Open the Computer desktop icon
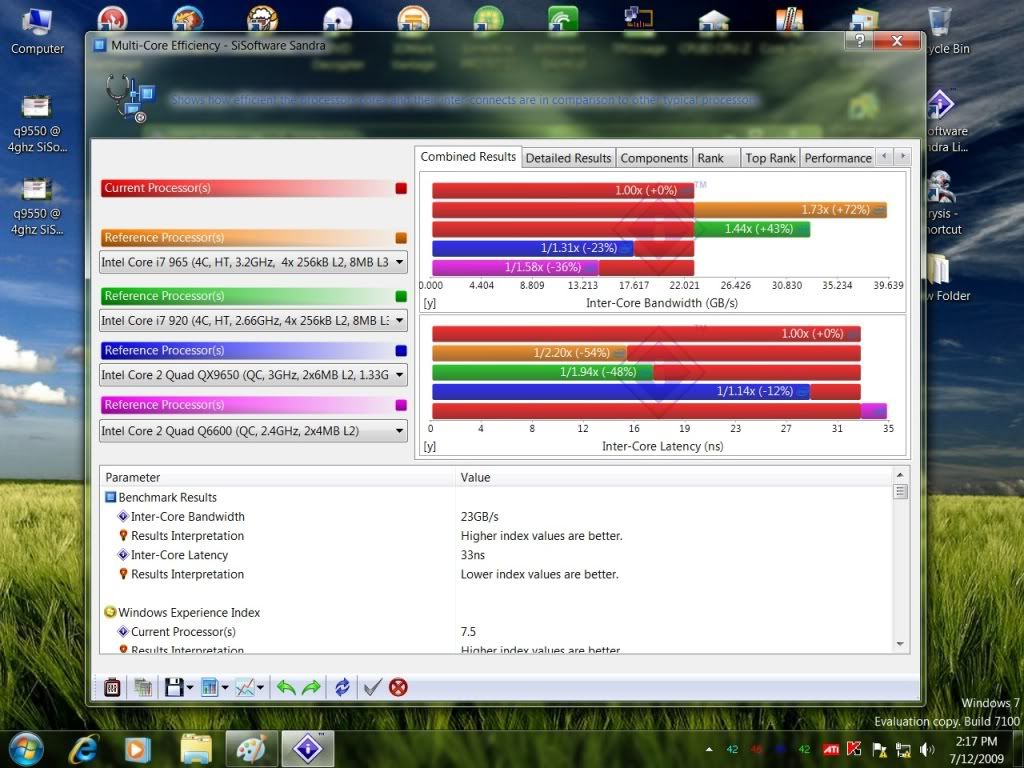The image size is (1024, 768). [37, 31]
